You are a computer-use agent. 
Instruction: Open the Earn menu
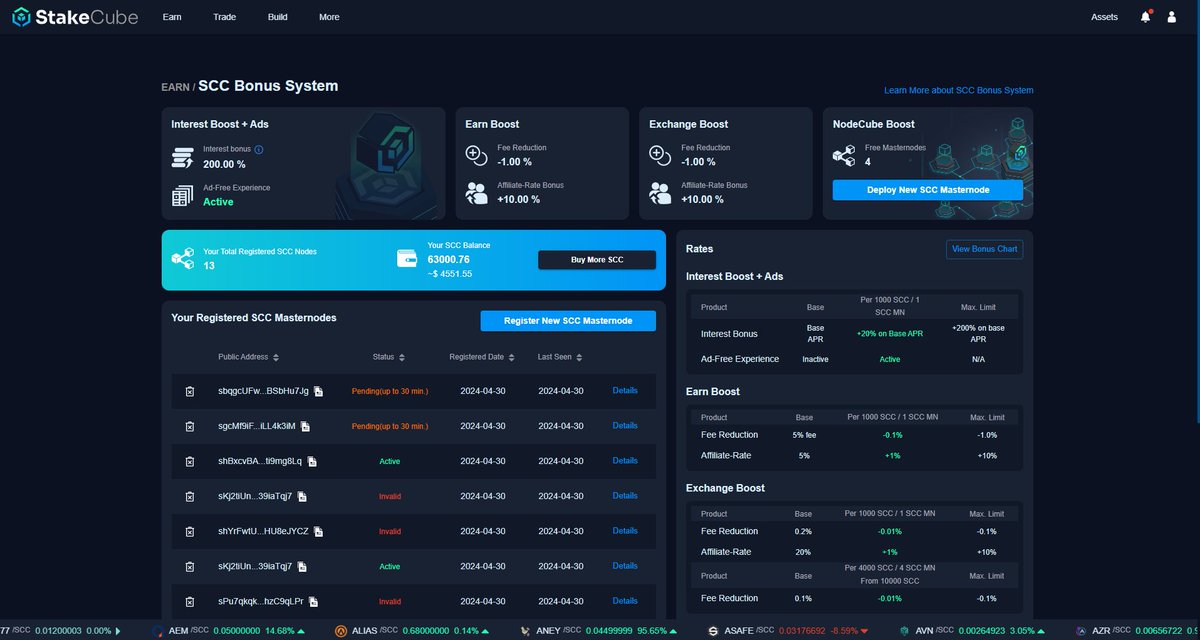[x=172, y=17]
